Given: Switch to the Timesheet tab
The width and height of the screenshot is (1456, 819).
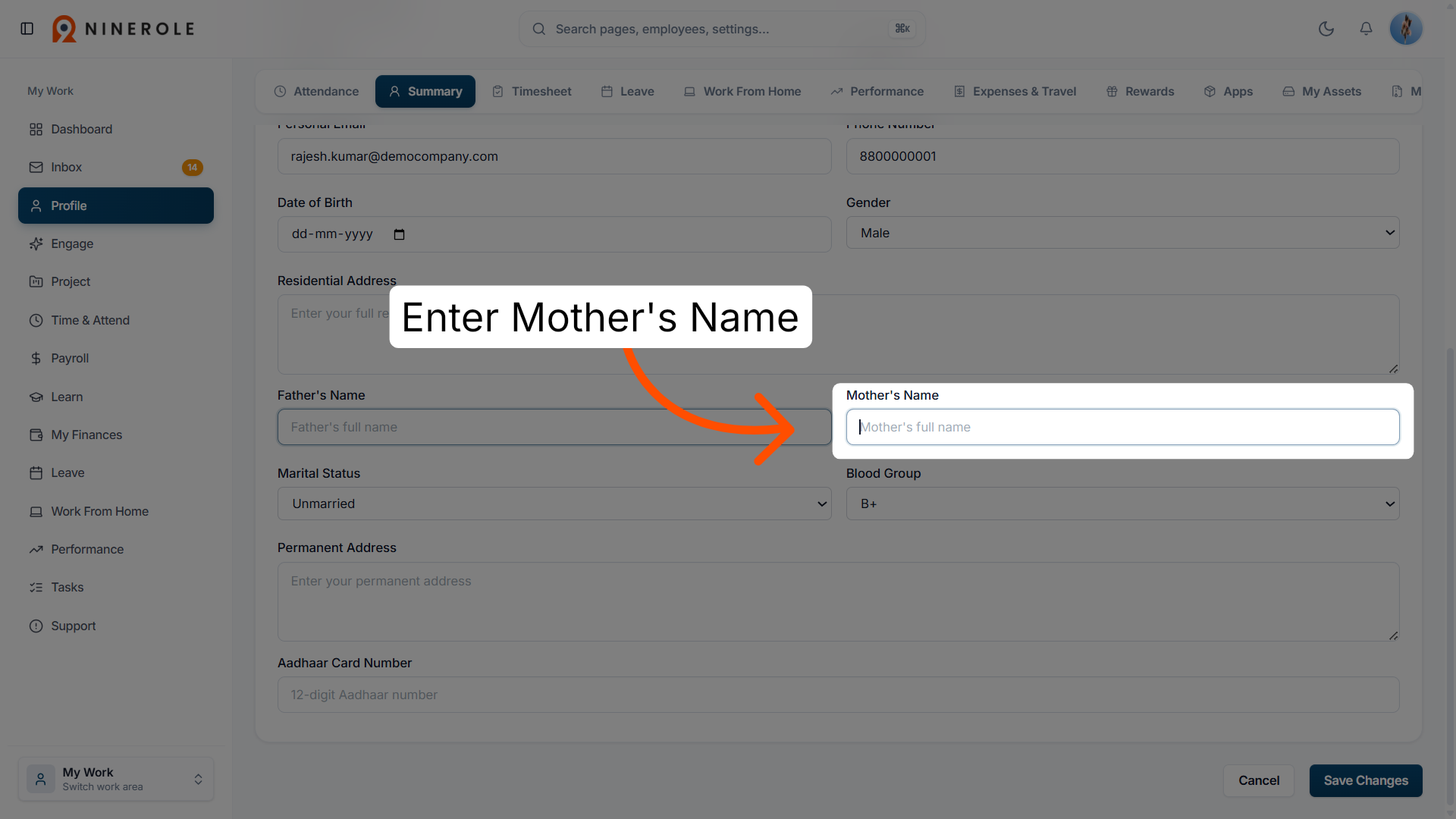Looking at the screenshot, I should pyautogui.click(x=532, y=91).
